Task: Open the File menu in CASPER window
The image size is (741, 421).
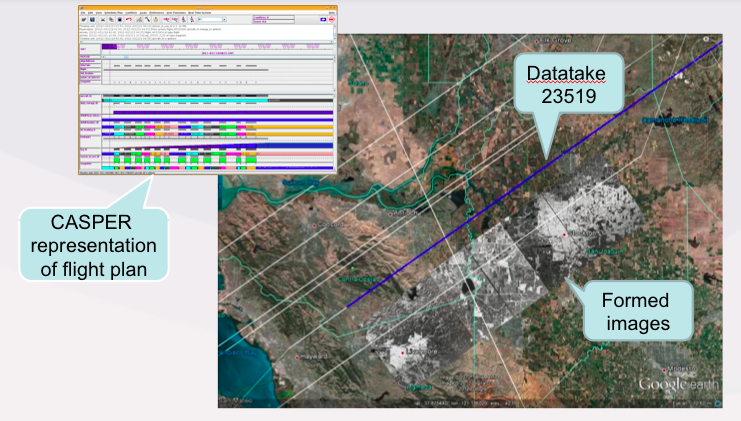Action: 83,13
